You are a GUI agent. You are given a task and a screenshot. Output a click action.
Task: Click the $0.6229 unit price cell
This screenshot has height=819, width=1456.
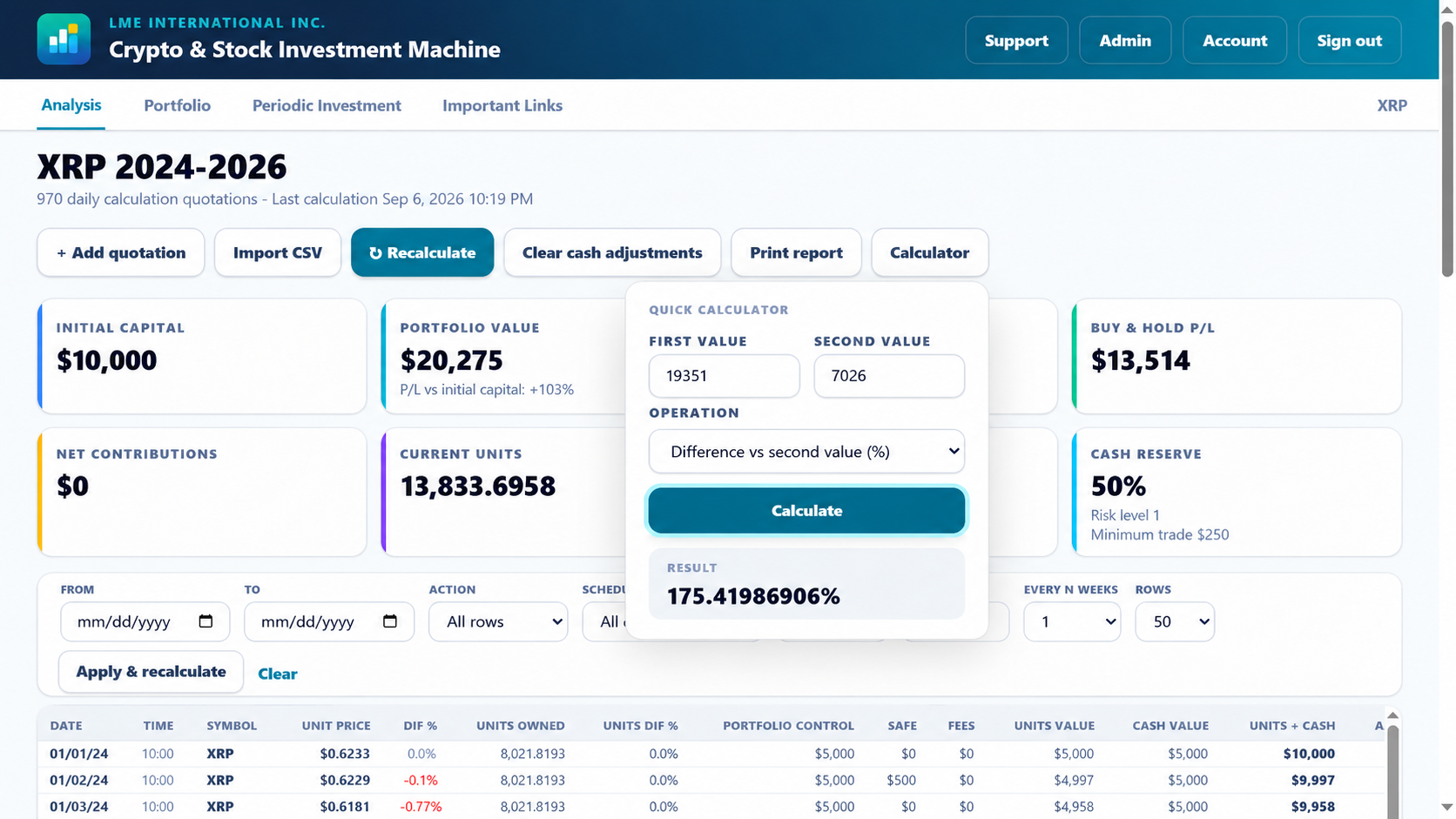point(345,780)
